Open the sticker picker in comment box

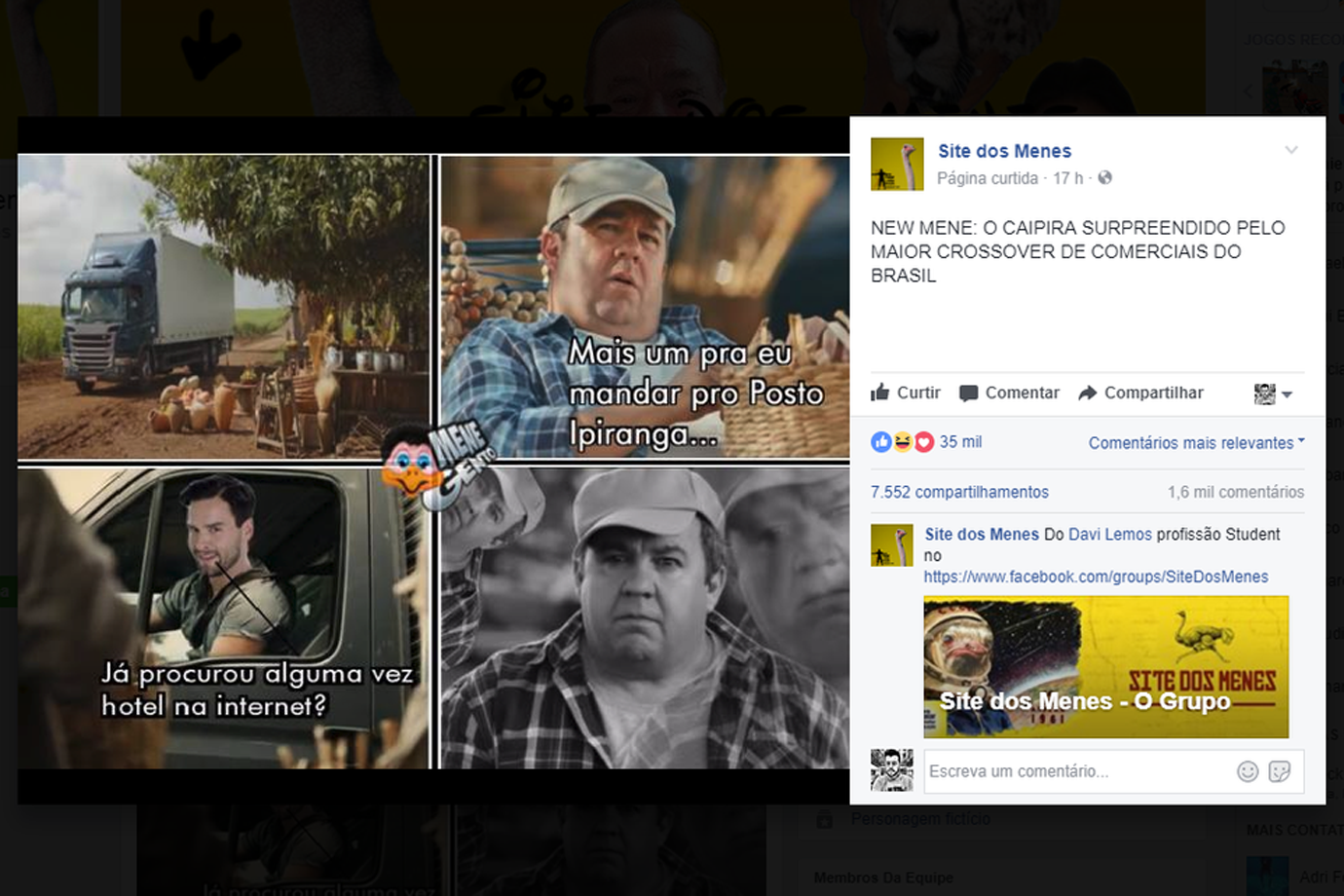pos(1280,771)
